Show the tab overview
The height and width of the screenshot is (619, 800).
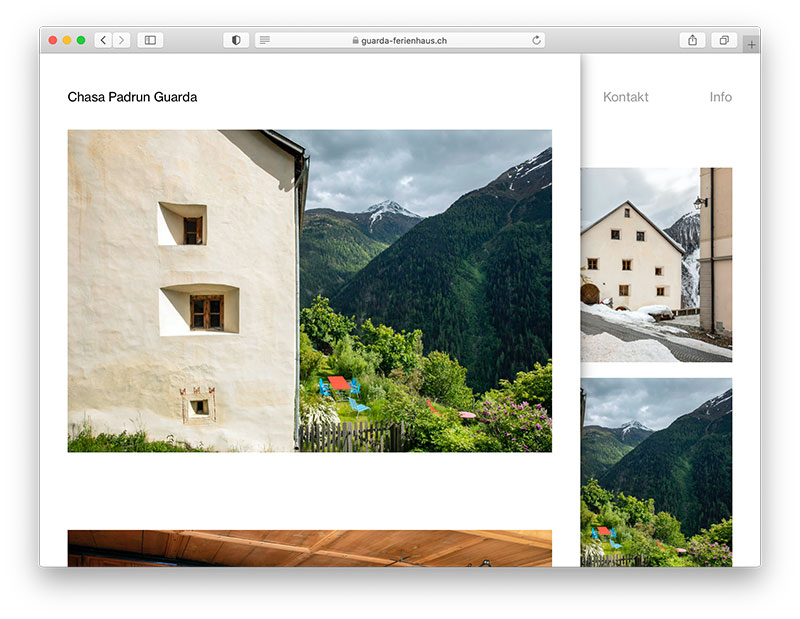pos(723,40)
